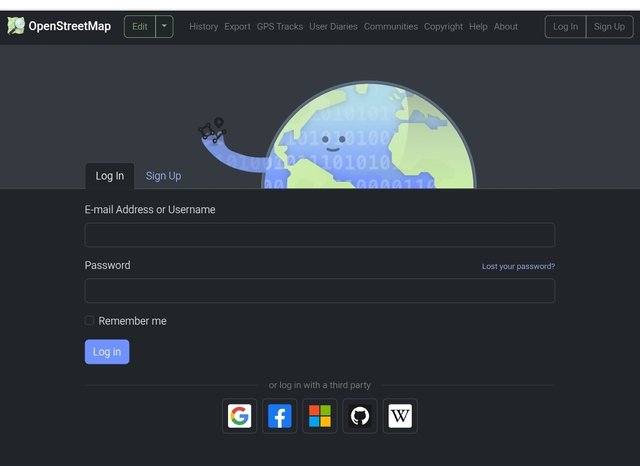Click the OpenStreetMap title text
The width and height of the screenshot is (640, 466).
[x=70, y=26]
